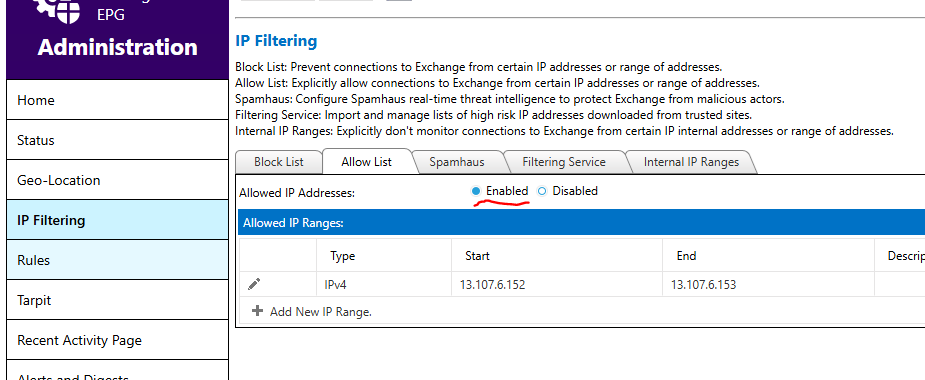The height and width of the screenshot is (380, 925).
Task: Switch to the Block List tab
Action: [278, 162]
